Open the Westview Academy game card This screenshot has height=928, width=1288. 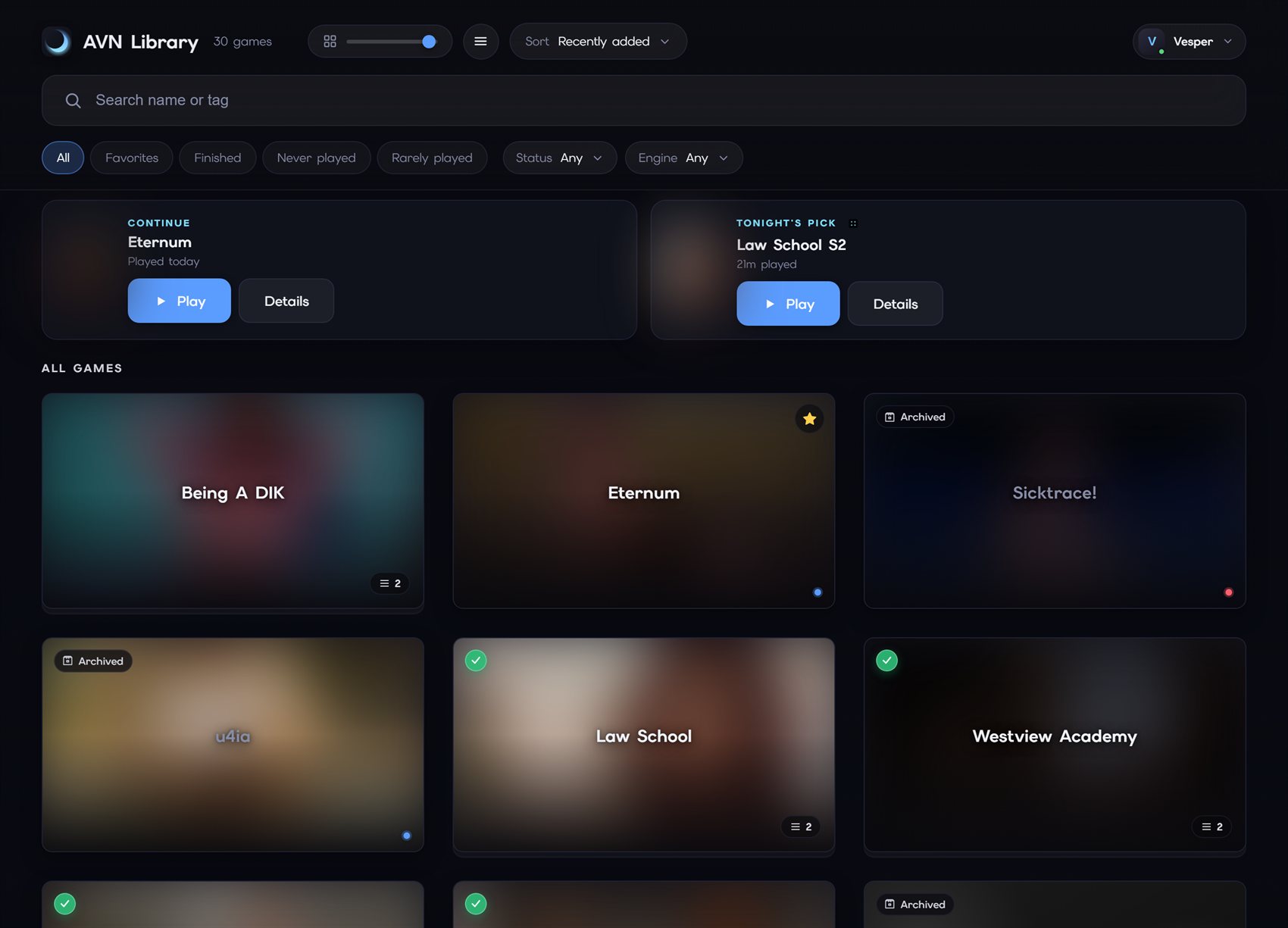(x=1055, y=745)
